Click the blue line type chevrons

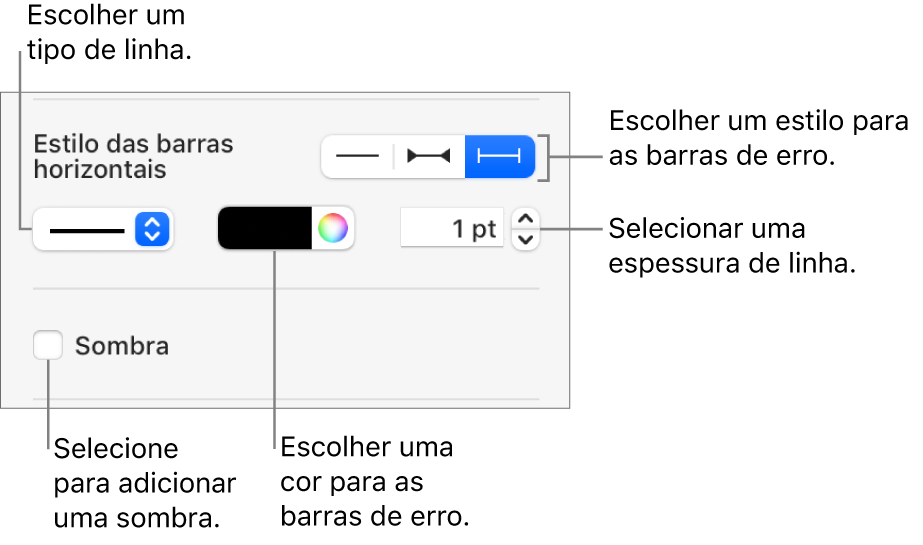[152, 230]
